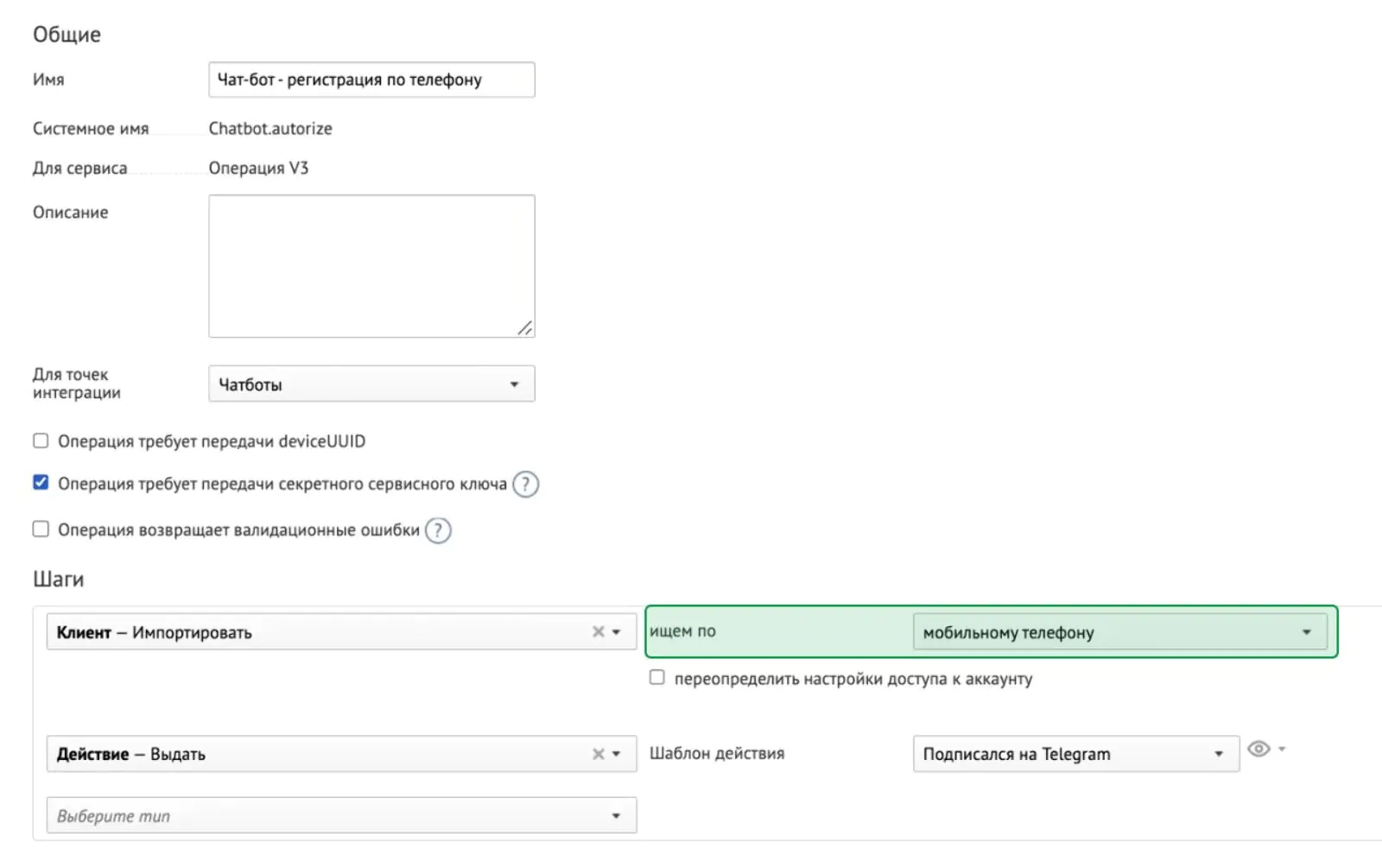This screenshot has width=1382, height=868.
Task: Open help for secret service key option
Action: [525, 485]
